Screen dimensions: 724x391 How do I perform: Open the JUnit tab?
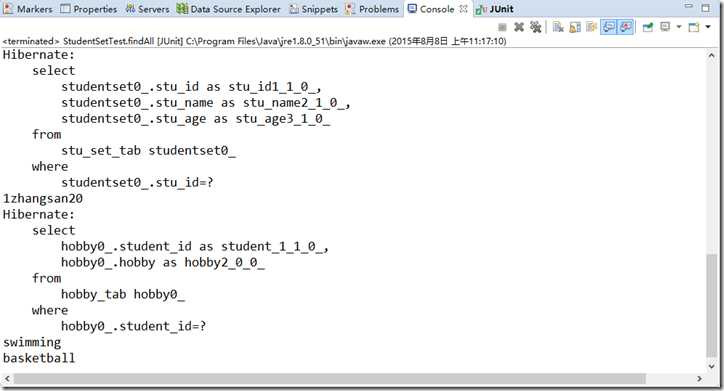[495, 9]
